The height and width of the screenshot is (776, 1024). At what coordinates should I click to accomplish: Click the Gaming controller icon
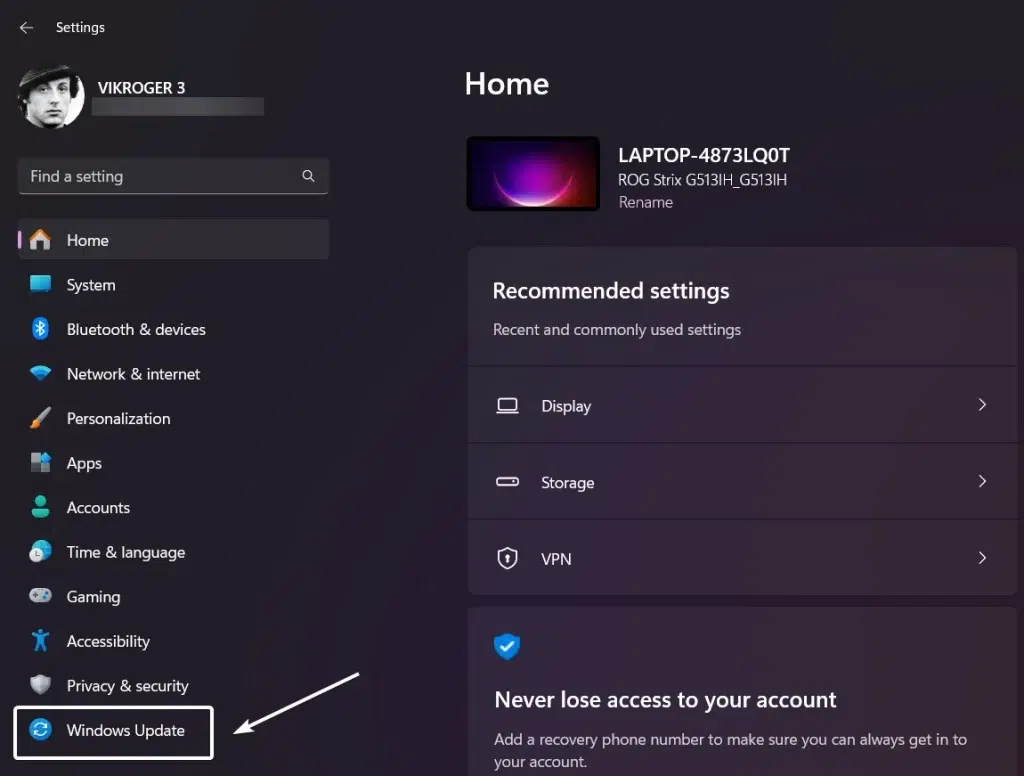(x=40, y=596)
